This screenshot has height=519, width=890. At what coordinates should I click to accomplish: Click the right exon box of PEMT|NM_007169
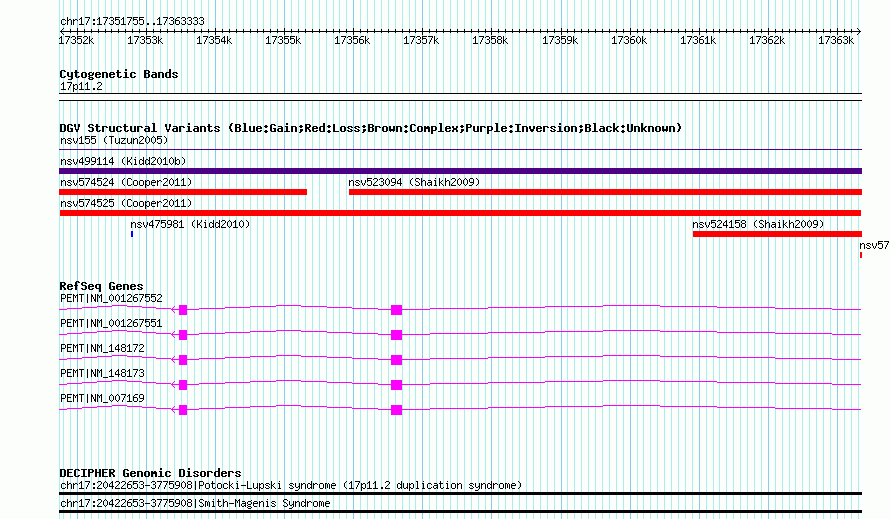(x=397, y=410)
